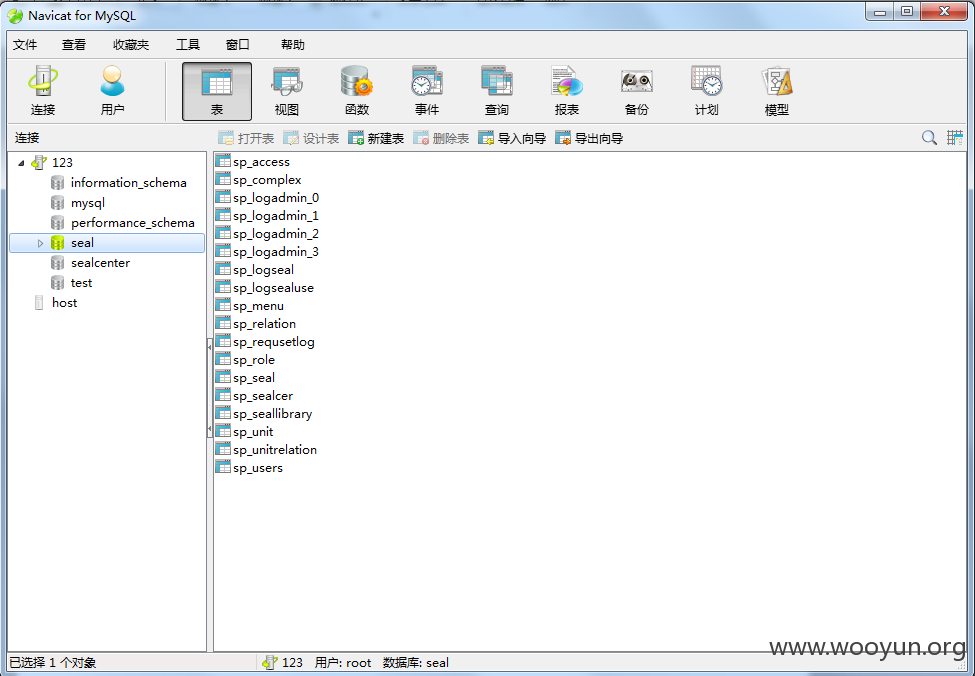The image size is (975, 676).
Task: Select the sp_logadmin_0 table
Action: click(276, 198)
